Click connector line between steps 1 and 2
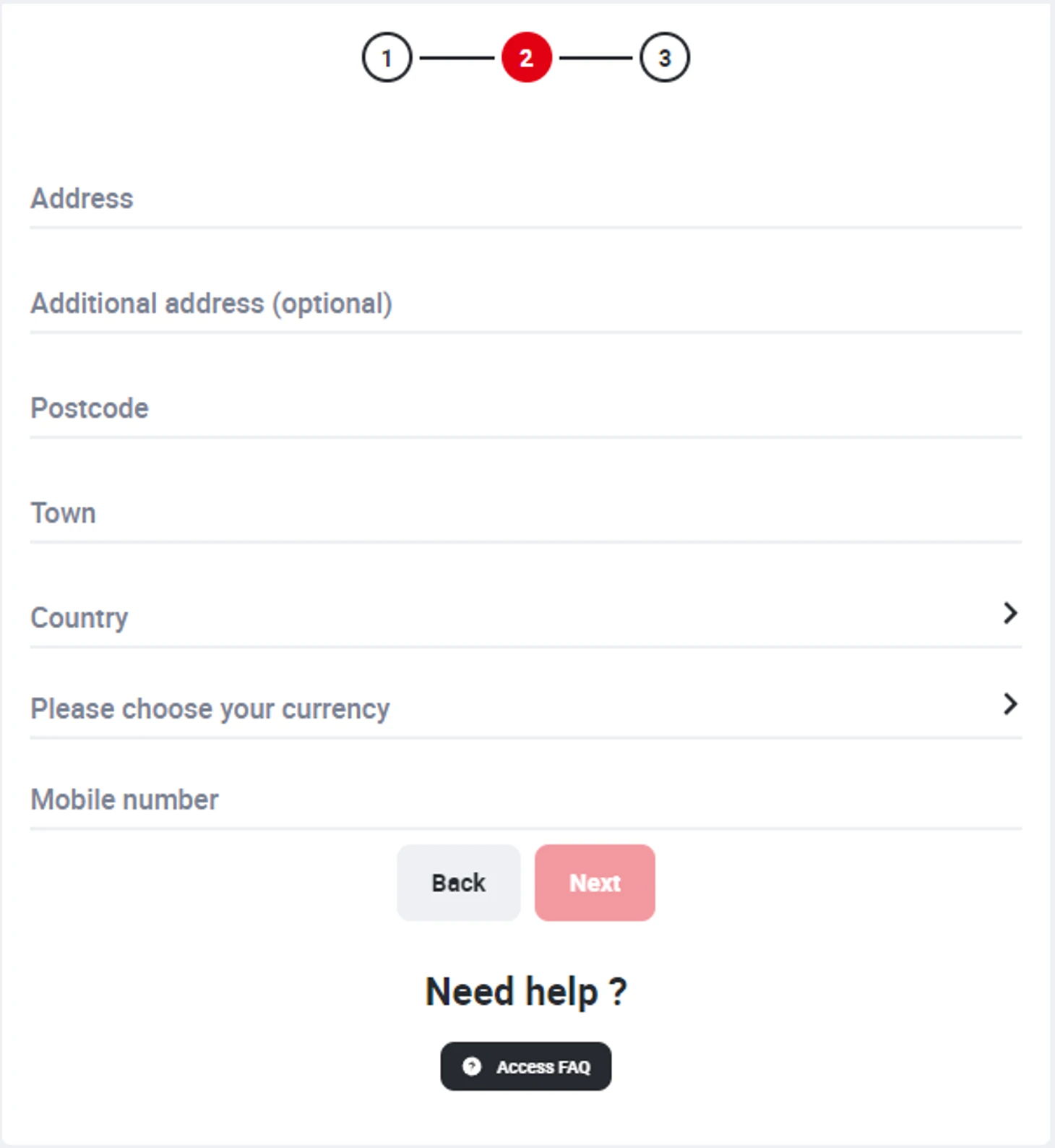The width and height of the screenshot is (1055, 1148). click(457, 58)
